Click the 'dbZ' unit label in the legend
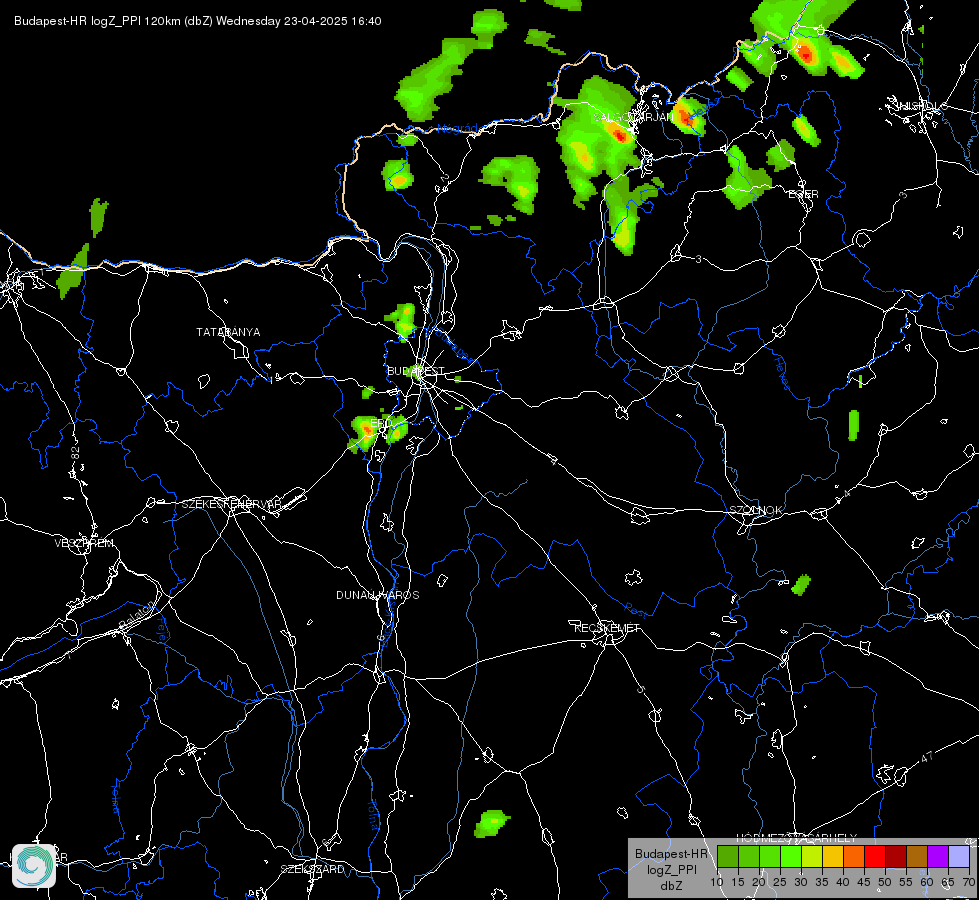Viewport: 979px width, 900px height. [x=671, y=885]
